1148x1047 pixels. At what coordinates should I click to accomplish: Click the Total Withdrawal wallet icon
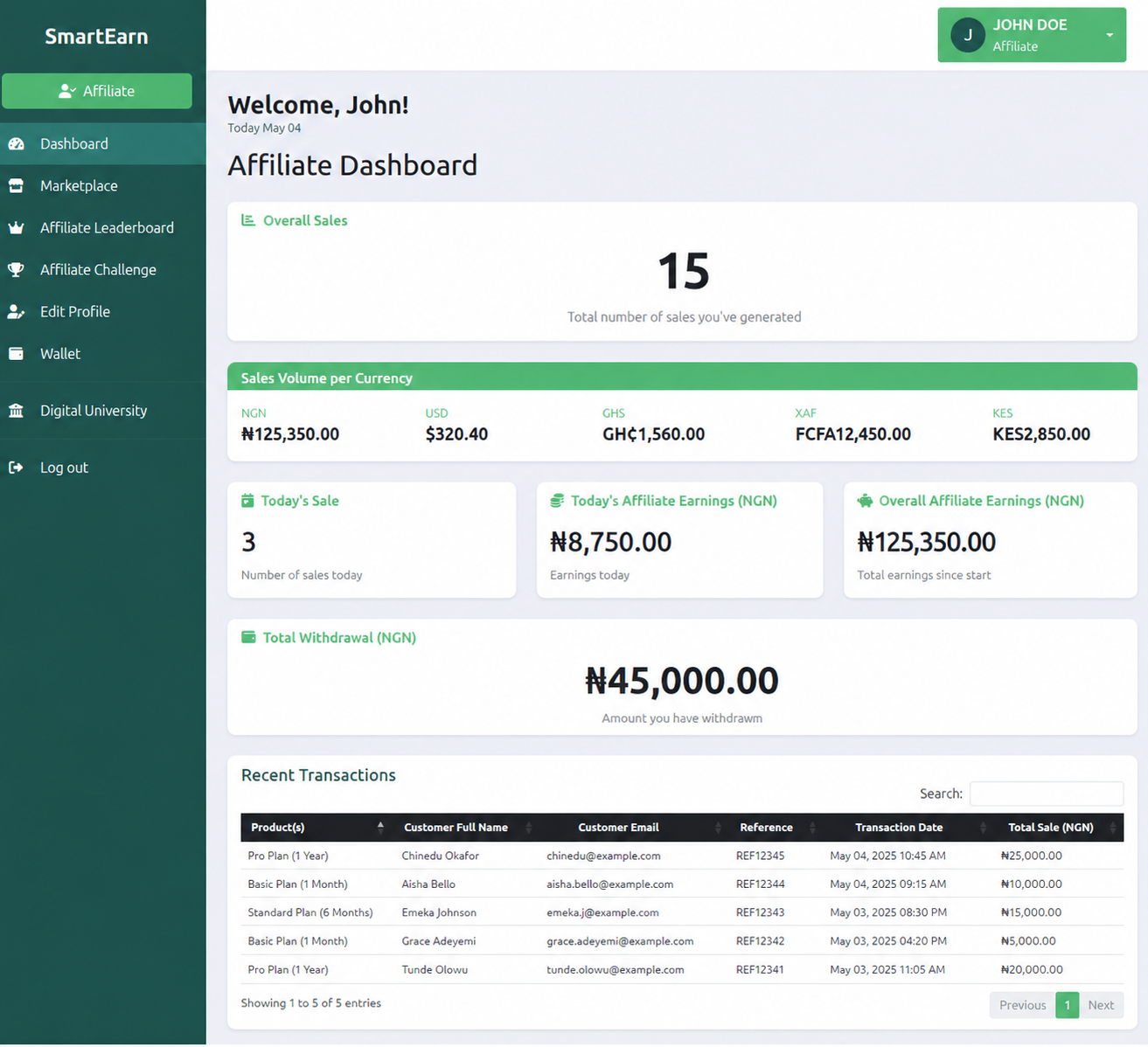pyautogui.click(x=248, y=637)
